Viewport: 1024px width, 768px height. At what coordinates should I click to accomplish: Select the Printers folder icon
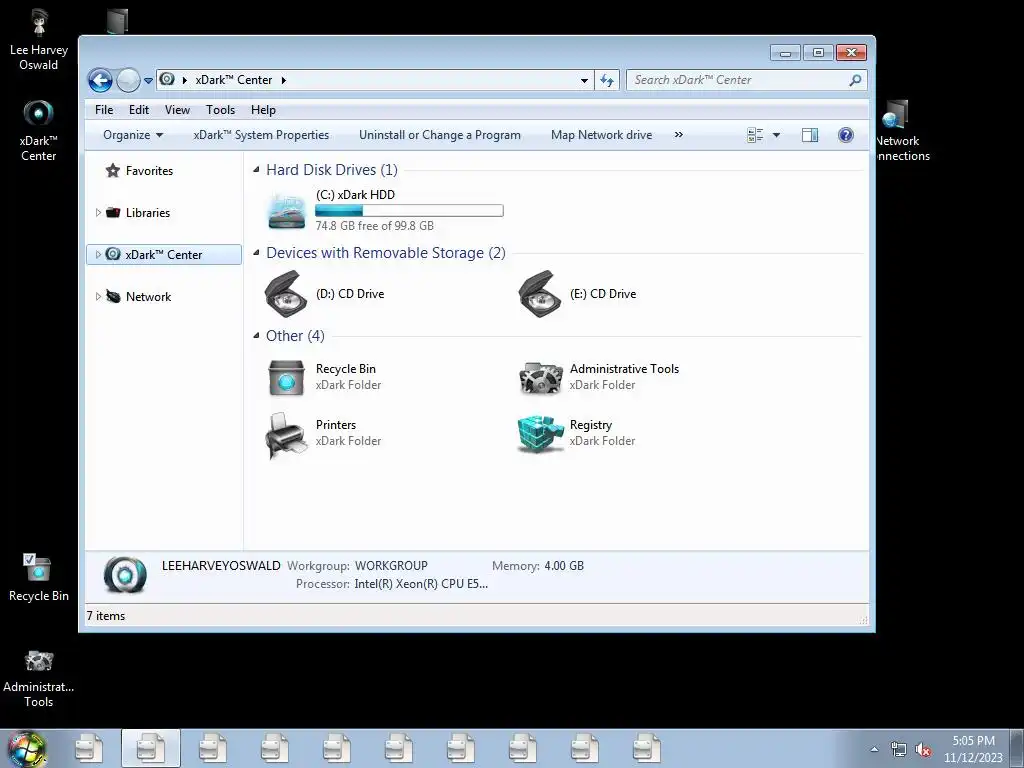286,435
